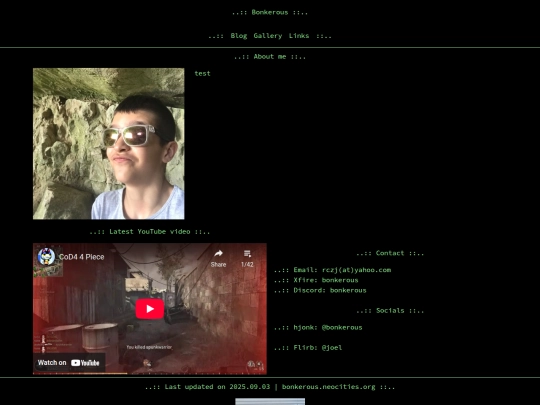Click the Flirb: @joel social entry
540x405 pixels.
[318, 348]
